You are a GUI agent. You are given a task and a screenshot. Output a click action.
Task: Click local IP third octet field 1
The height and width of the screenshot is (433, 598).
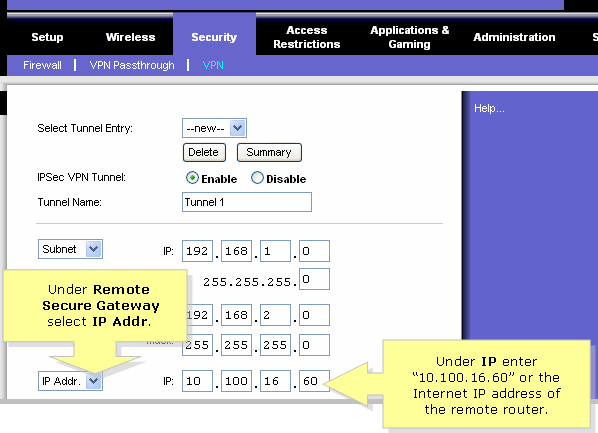[x=275, y=251]
